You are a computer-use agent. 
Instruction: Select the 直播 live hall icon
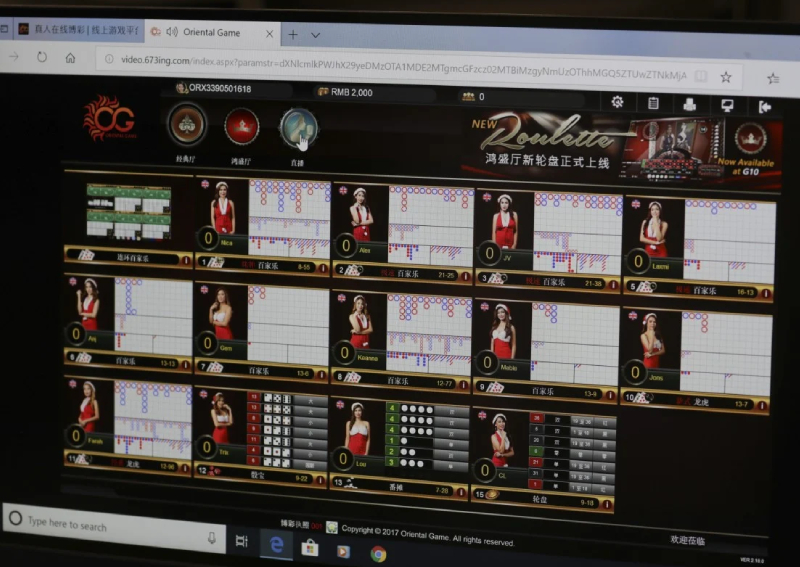pos(298,129)
